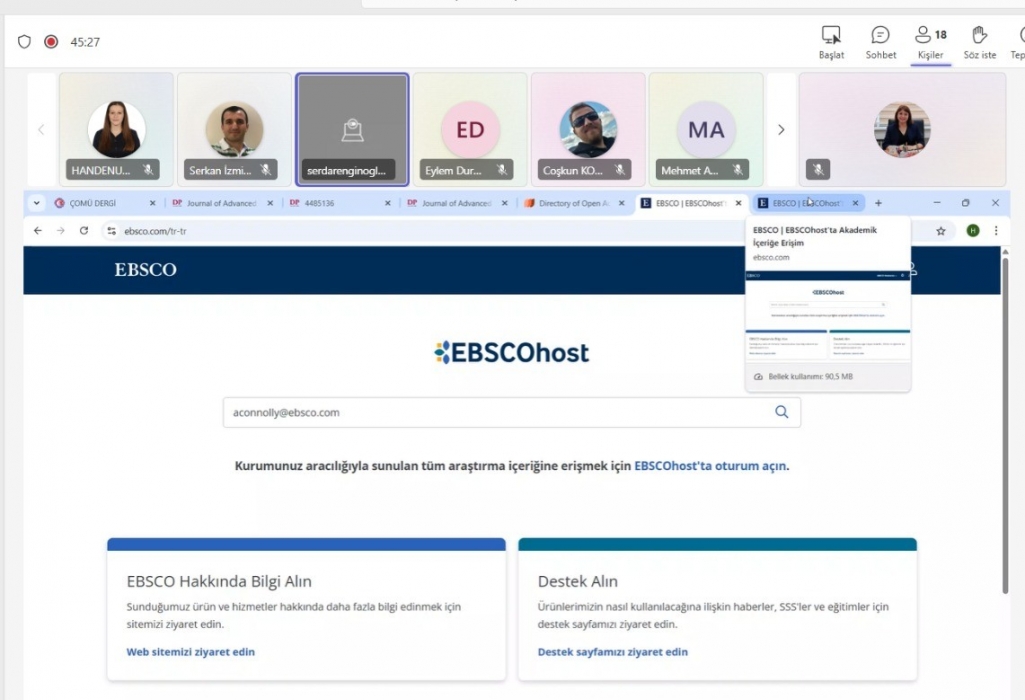Switch to the ÇOMÜ DERGİ tab
Image resolution: width=1025 pixels, height=700 pixels.
tap(105, 203)
